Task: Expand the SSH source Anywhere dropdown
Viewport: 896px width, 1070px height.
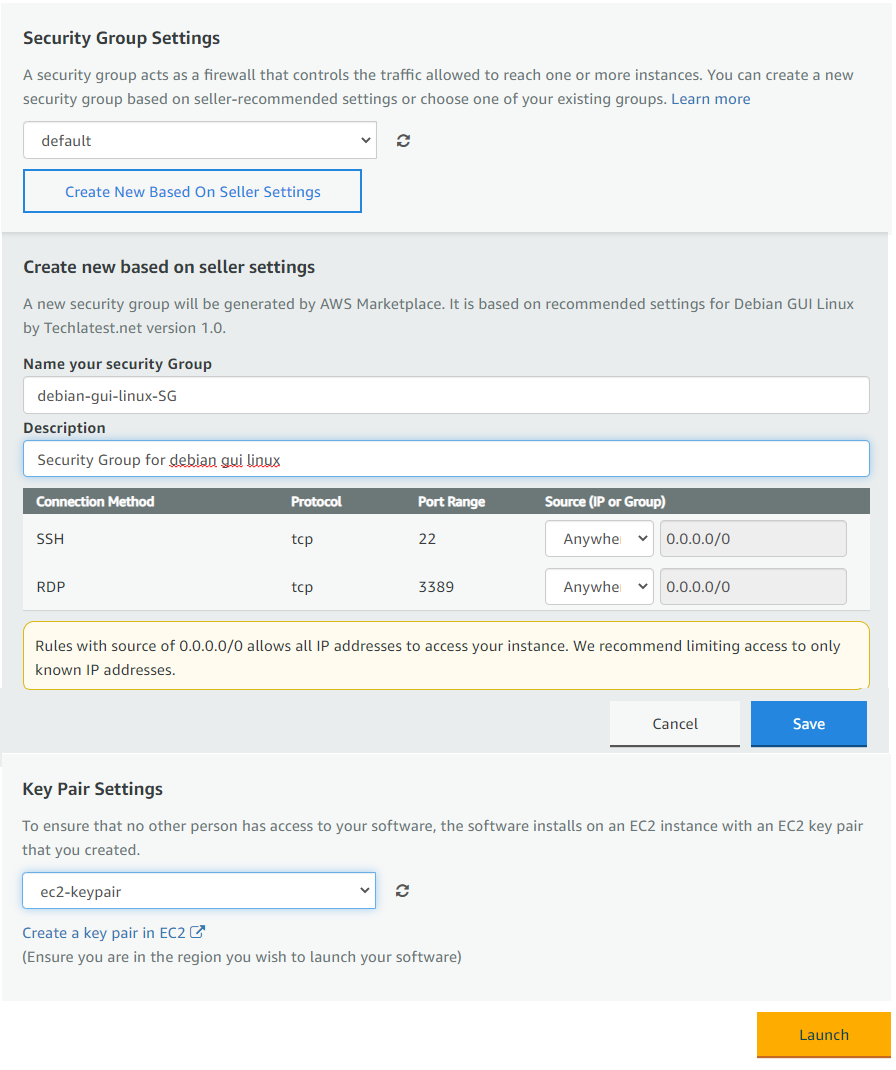Action: [x=599, y=539]
